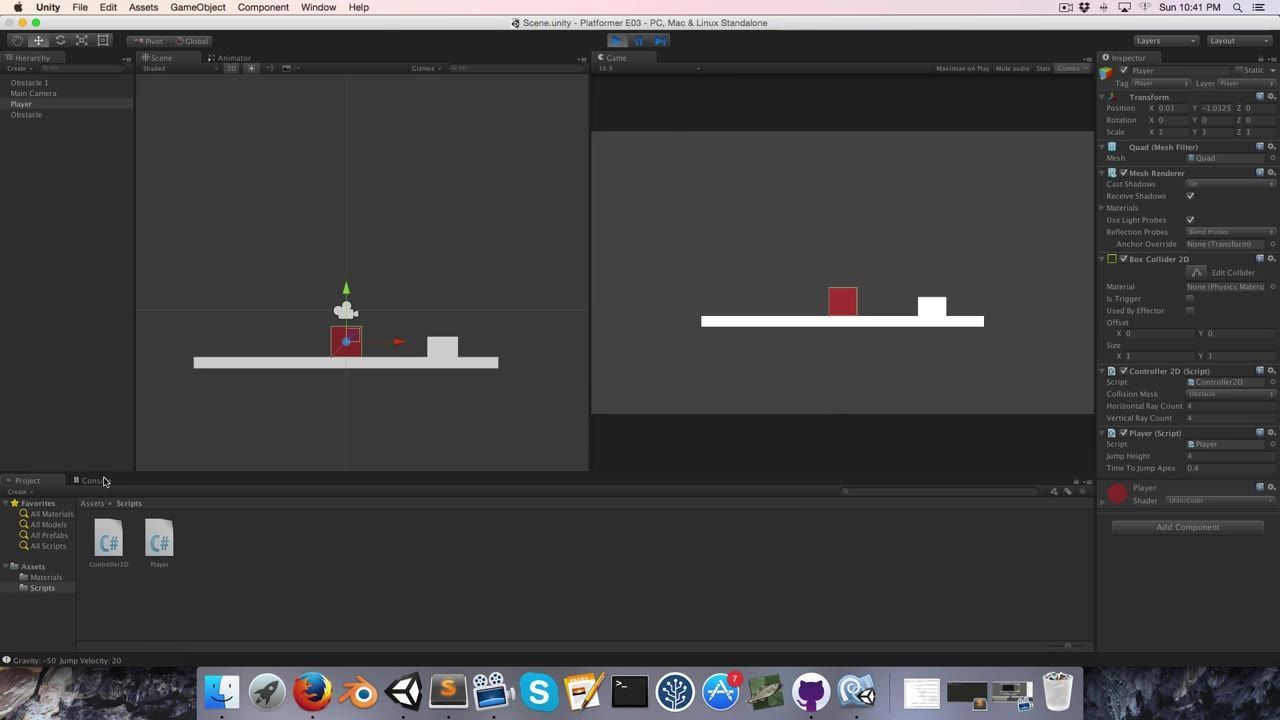Switch to the Console tab
1280x720 pixels.
click(x=93, y=481)
